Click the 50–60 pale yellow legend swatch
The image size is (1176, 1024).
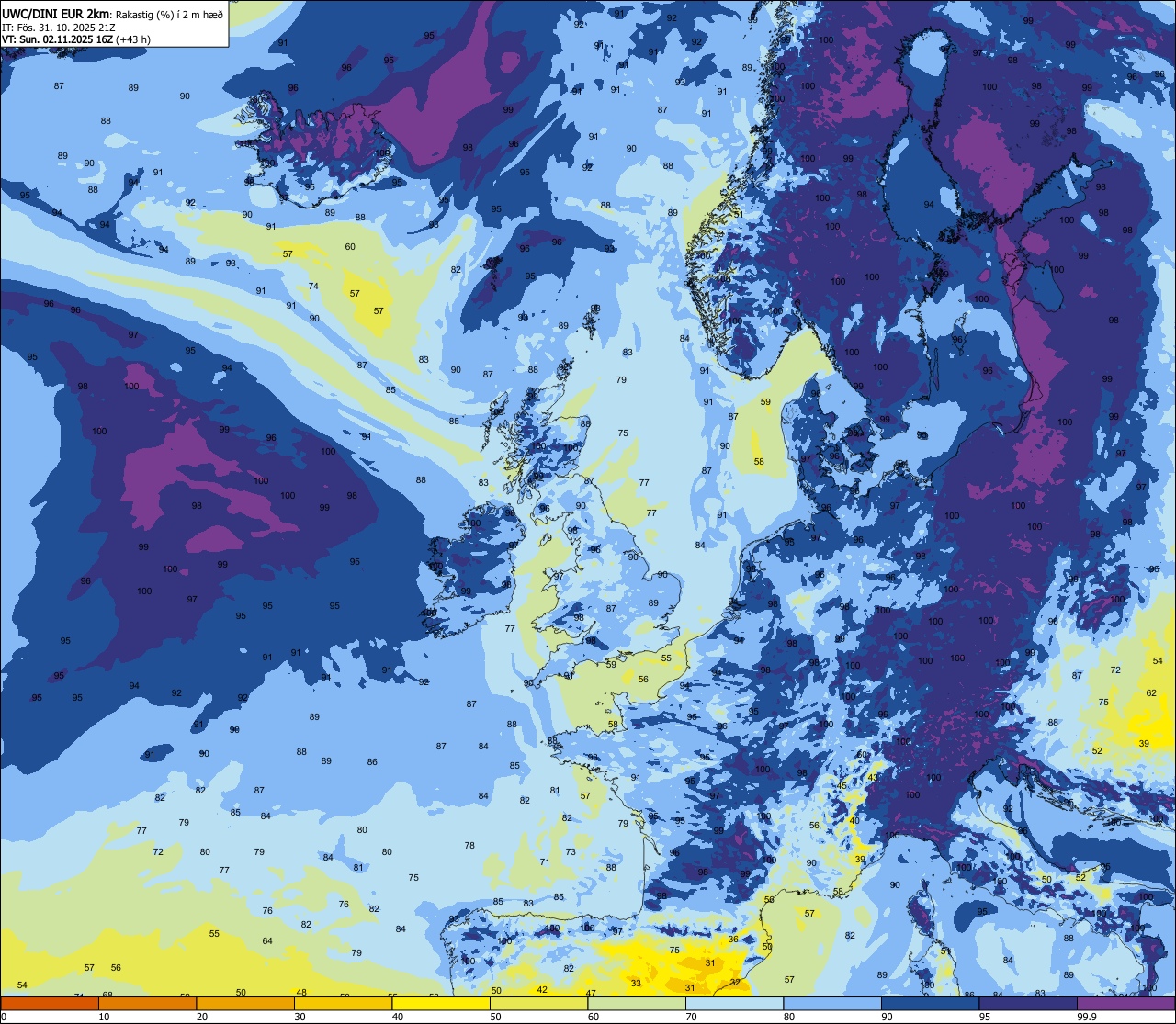tap(538, 1004)
